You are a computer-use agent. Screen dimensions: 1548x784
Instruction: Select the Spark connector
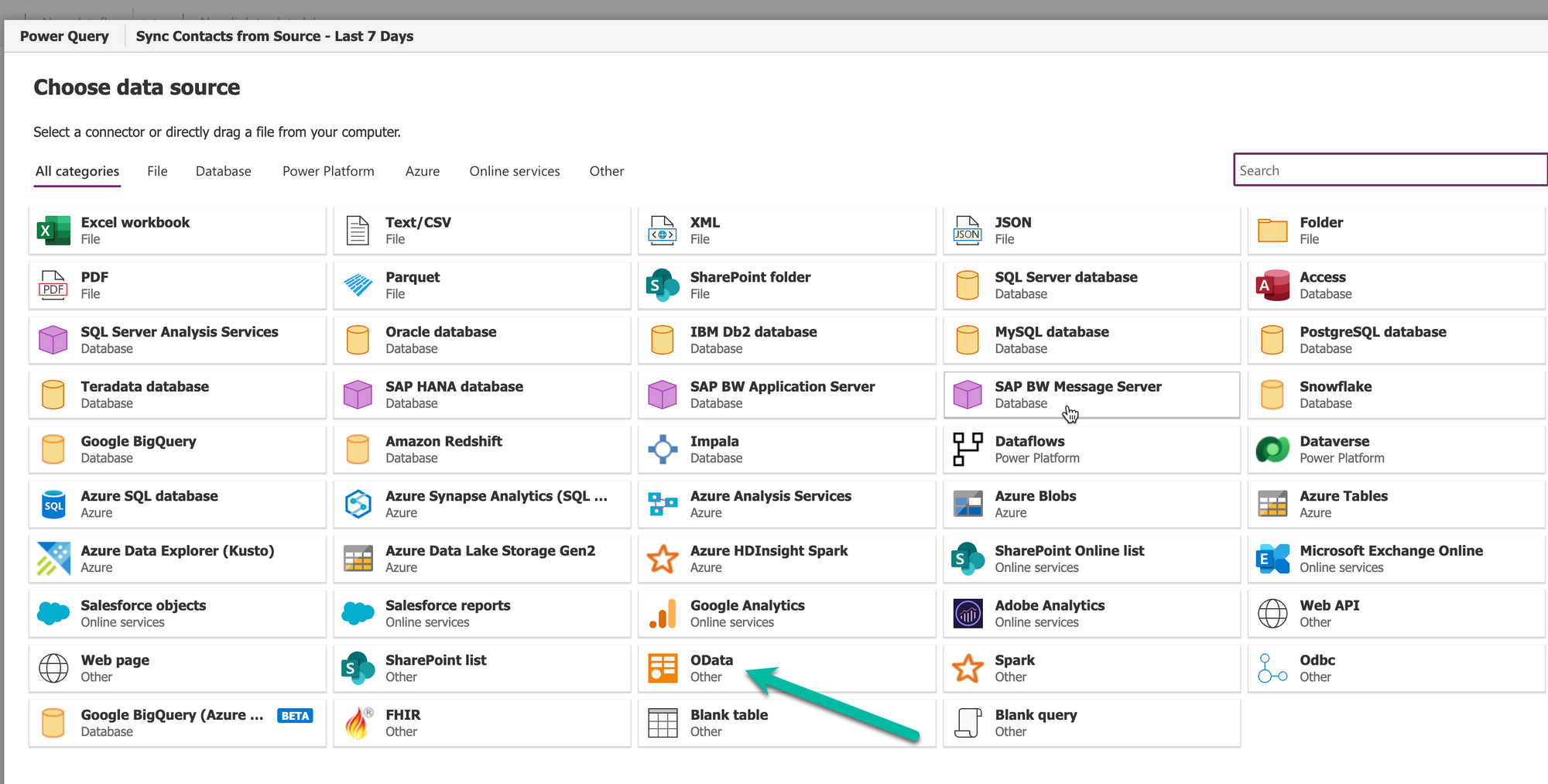[1091, 669]
